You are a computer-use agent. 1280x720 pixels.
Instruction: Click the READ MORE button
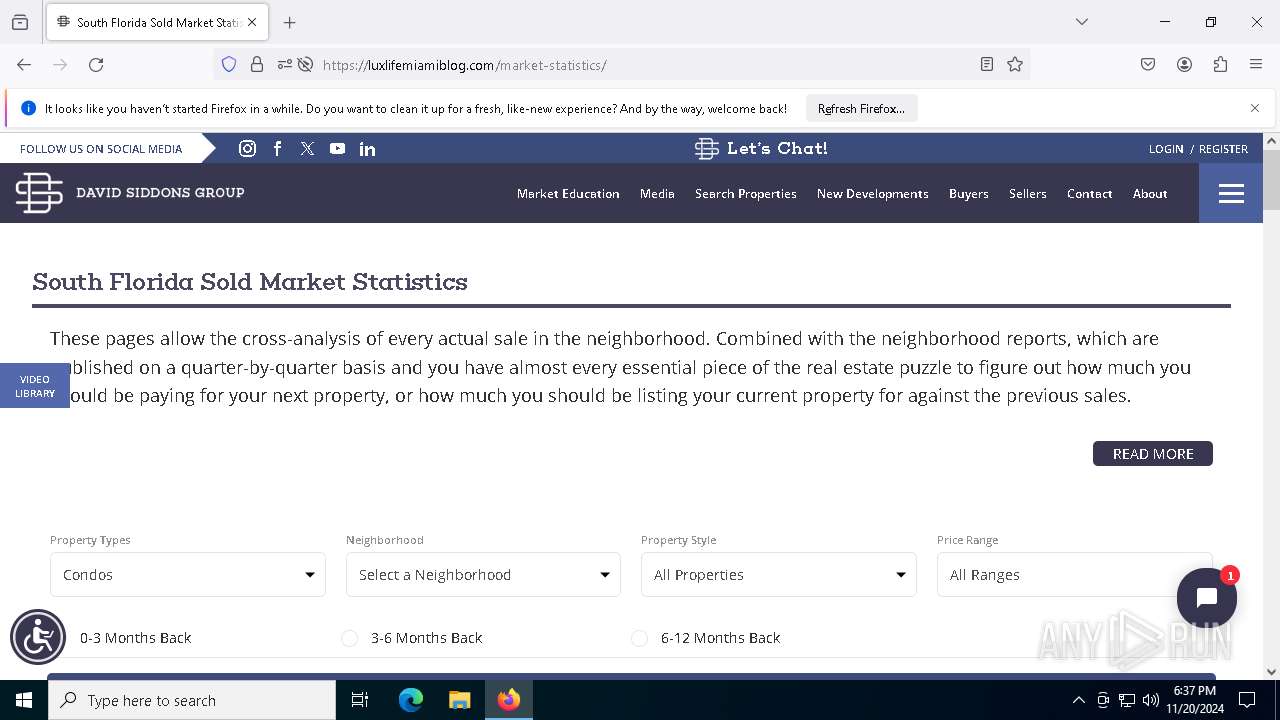(x=1152, y=454)
